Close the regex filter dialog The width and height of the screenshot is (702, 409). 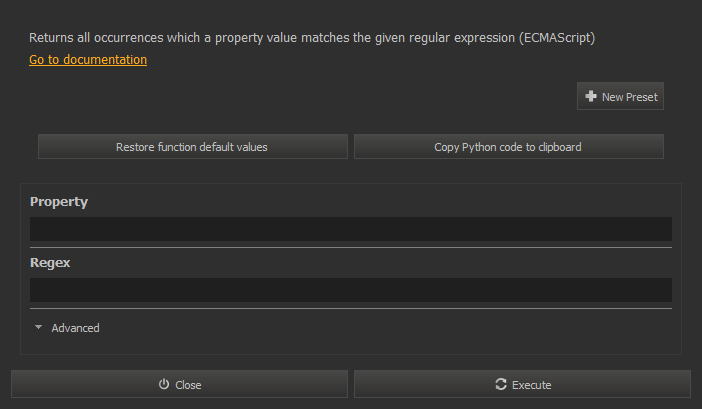[179, 384]
